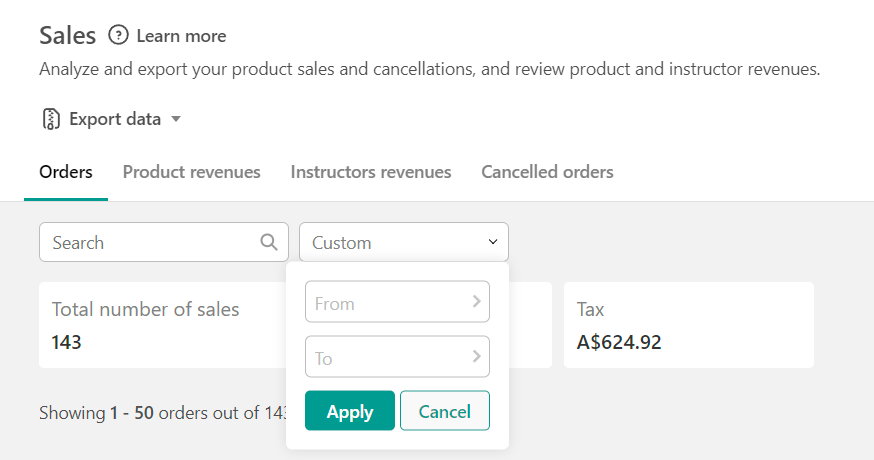
Task: Open the Learn more link
Action: click(x=181, y=36)
